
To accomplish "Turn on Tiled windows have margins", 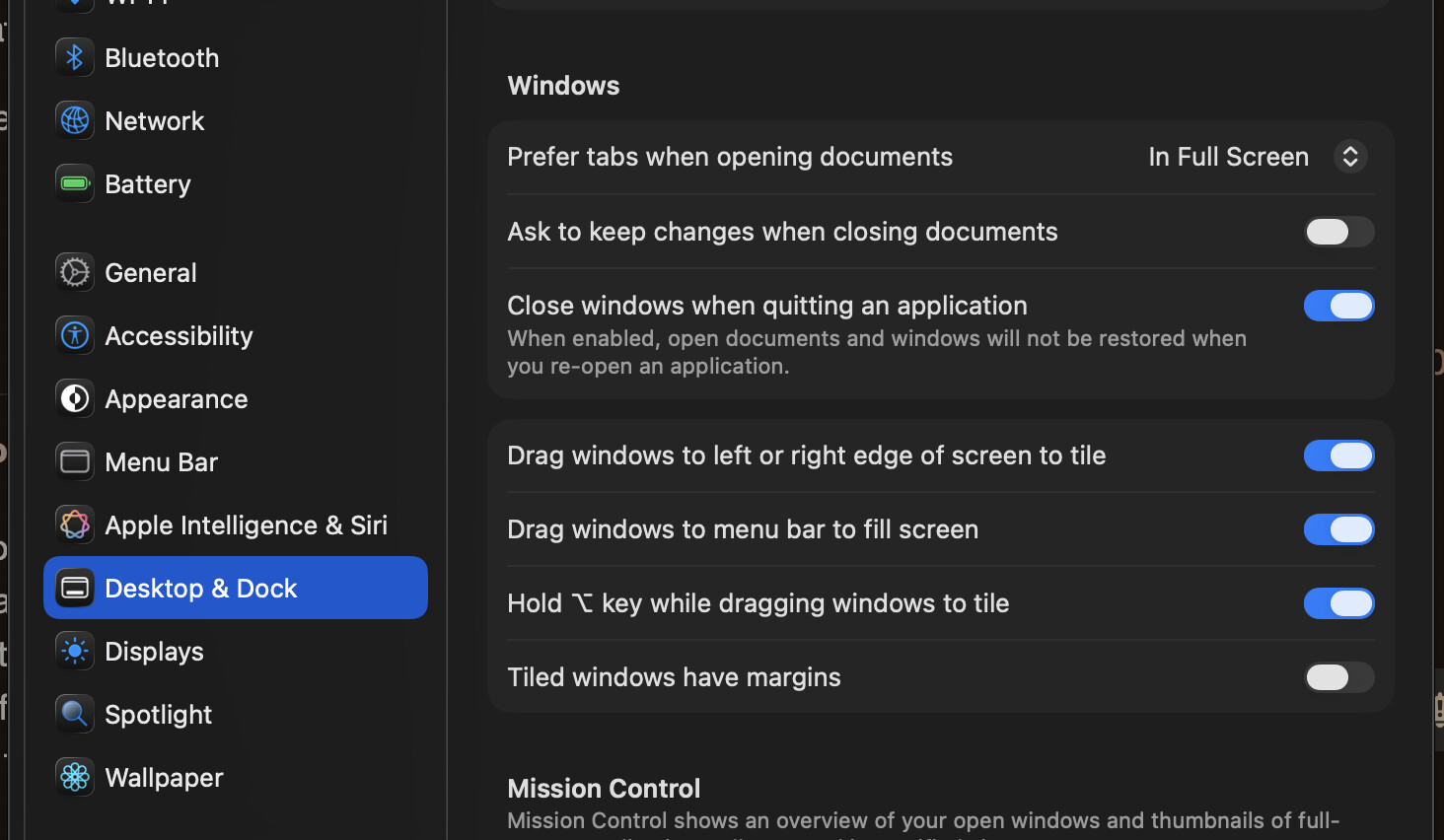I will tap(1338, 677).
